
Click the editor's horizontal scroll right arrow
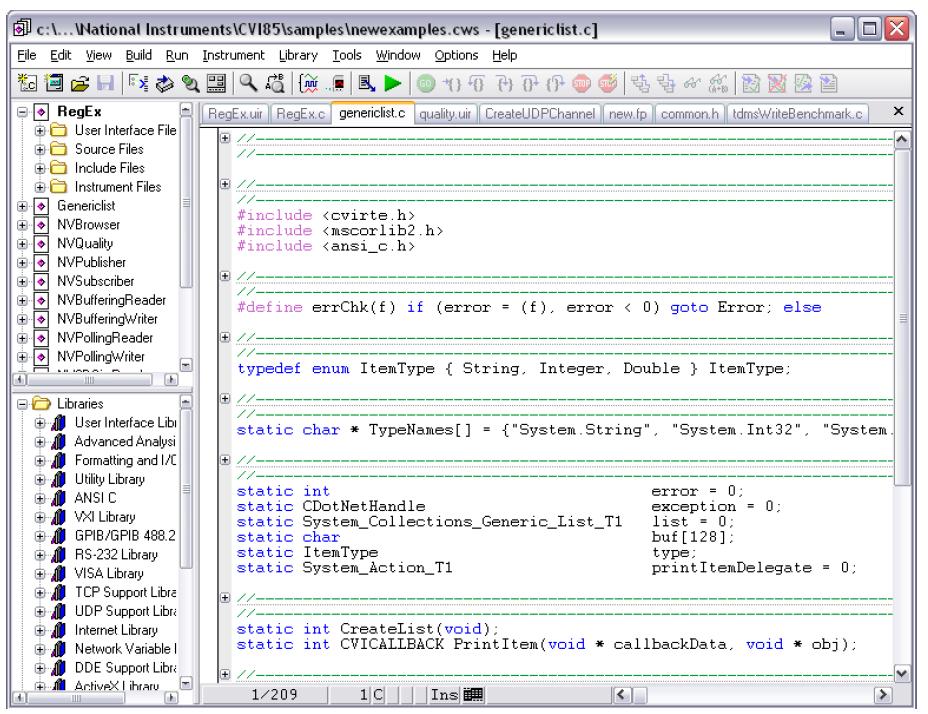click(x=882, y=694)
